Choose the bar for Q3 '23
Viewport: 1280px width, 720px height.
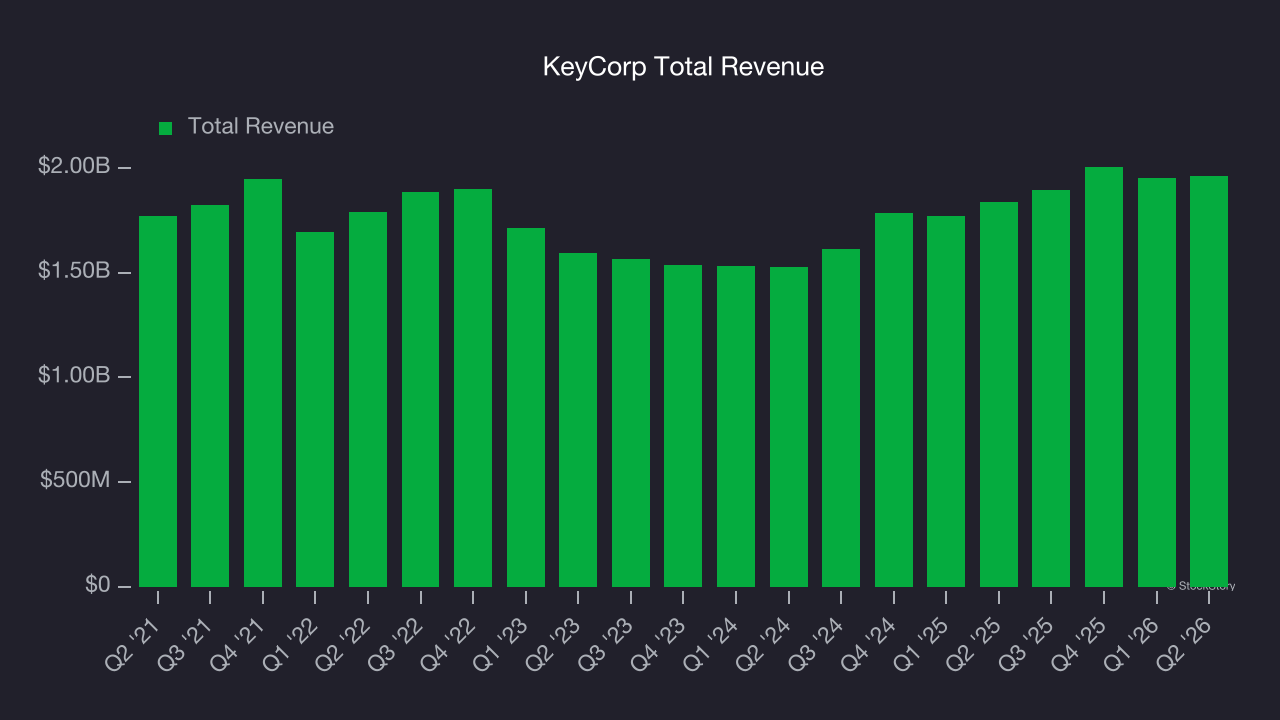631,423
